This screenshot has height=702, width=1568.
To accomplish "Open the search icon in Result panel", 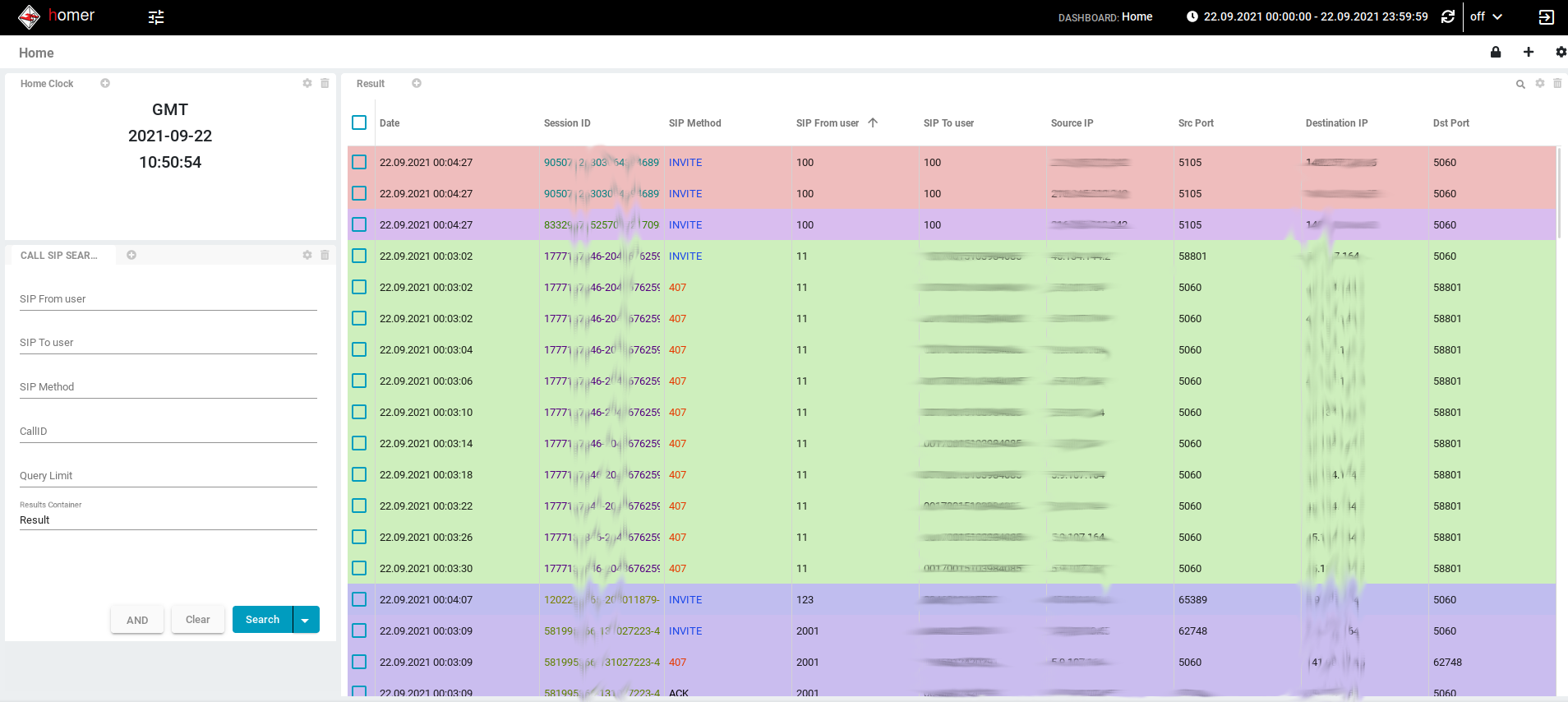I will point(1520,84).
